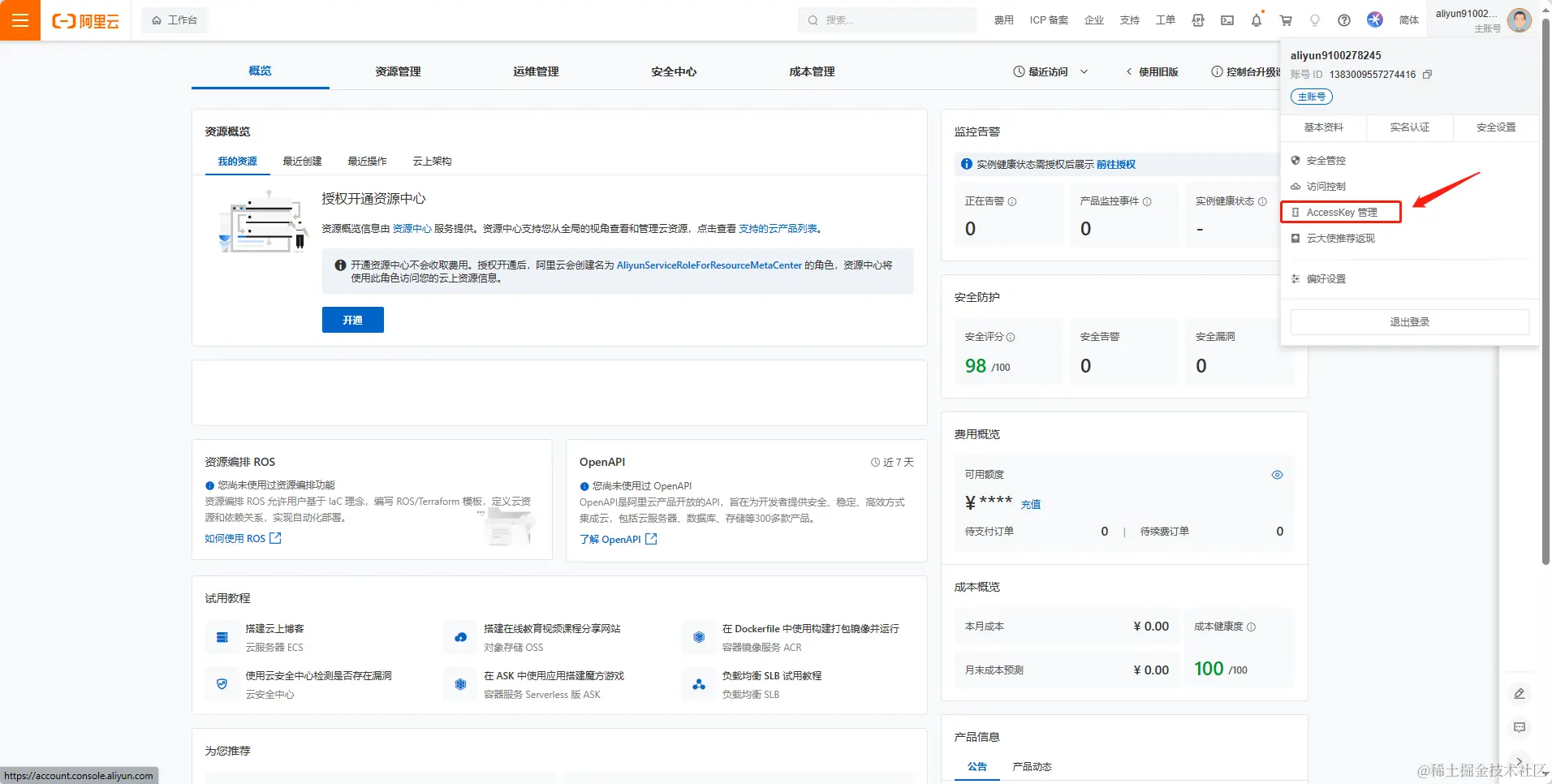Click the user avatar picture
Viewport: 1552px width, 784px height.
click(x=1520, y=19)
